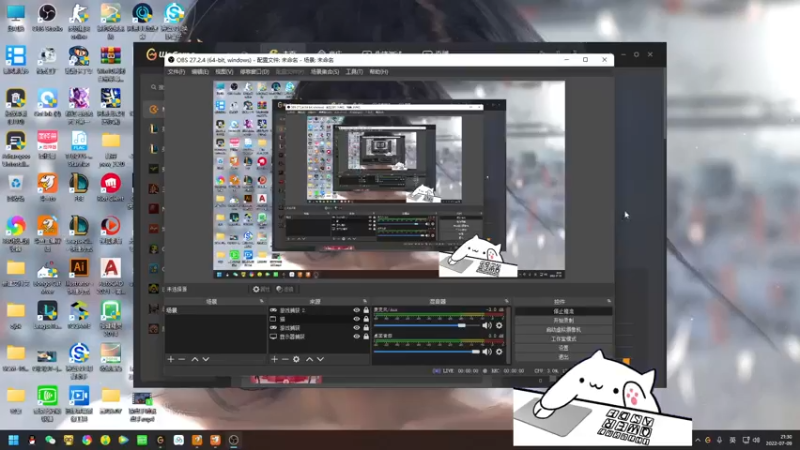Open the Windows Start menu

point(14,440)
